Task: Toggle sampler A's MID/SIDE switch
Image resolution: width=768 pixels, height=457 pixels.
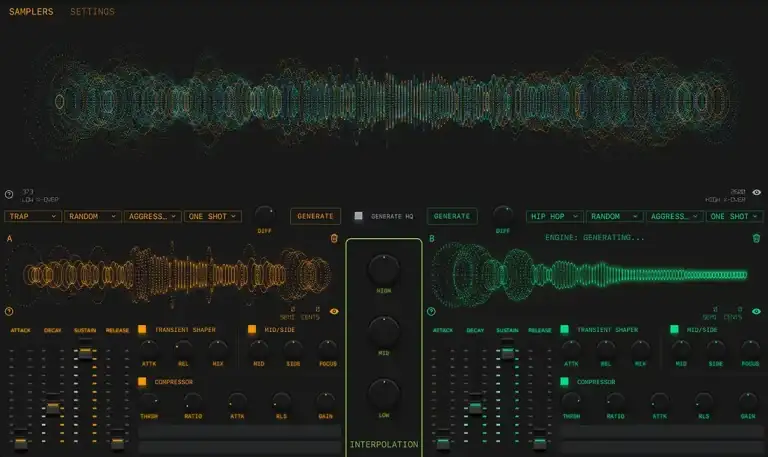Action: (x=252, y=329)
